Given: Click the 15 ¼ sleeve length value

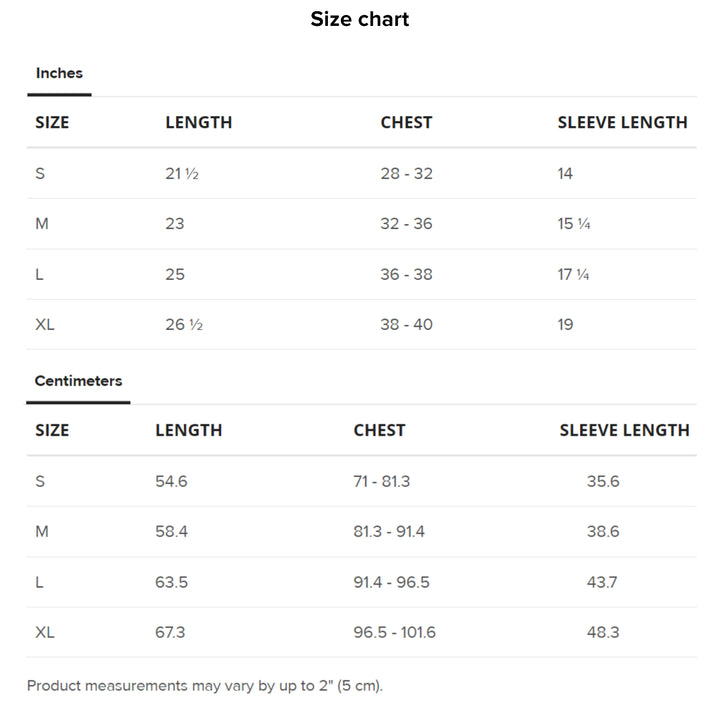Looking at the screenshot, I should point(574,224).
